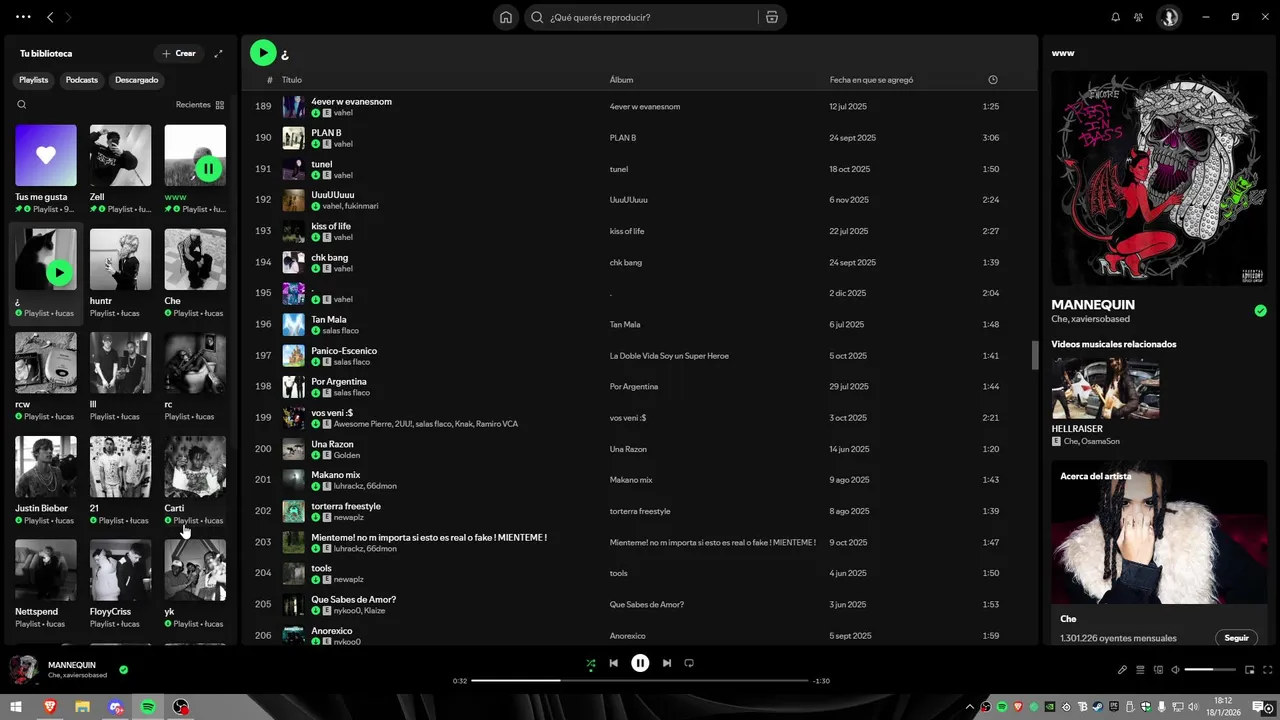
Task: Filter library by Podcasts
Action: click(x=82, y=80)
